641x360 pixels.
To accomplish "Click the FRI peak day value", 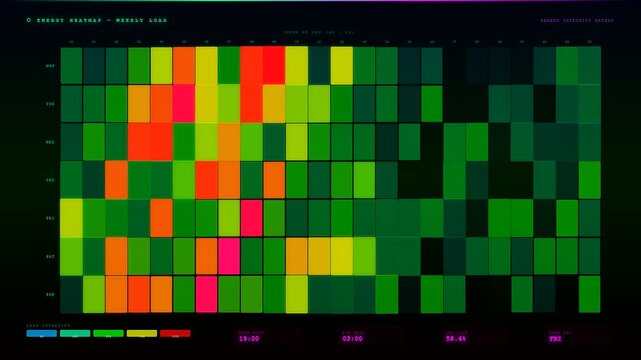I will (x=556, y=339).
